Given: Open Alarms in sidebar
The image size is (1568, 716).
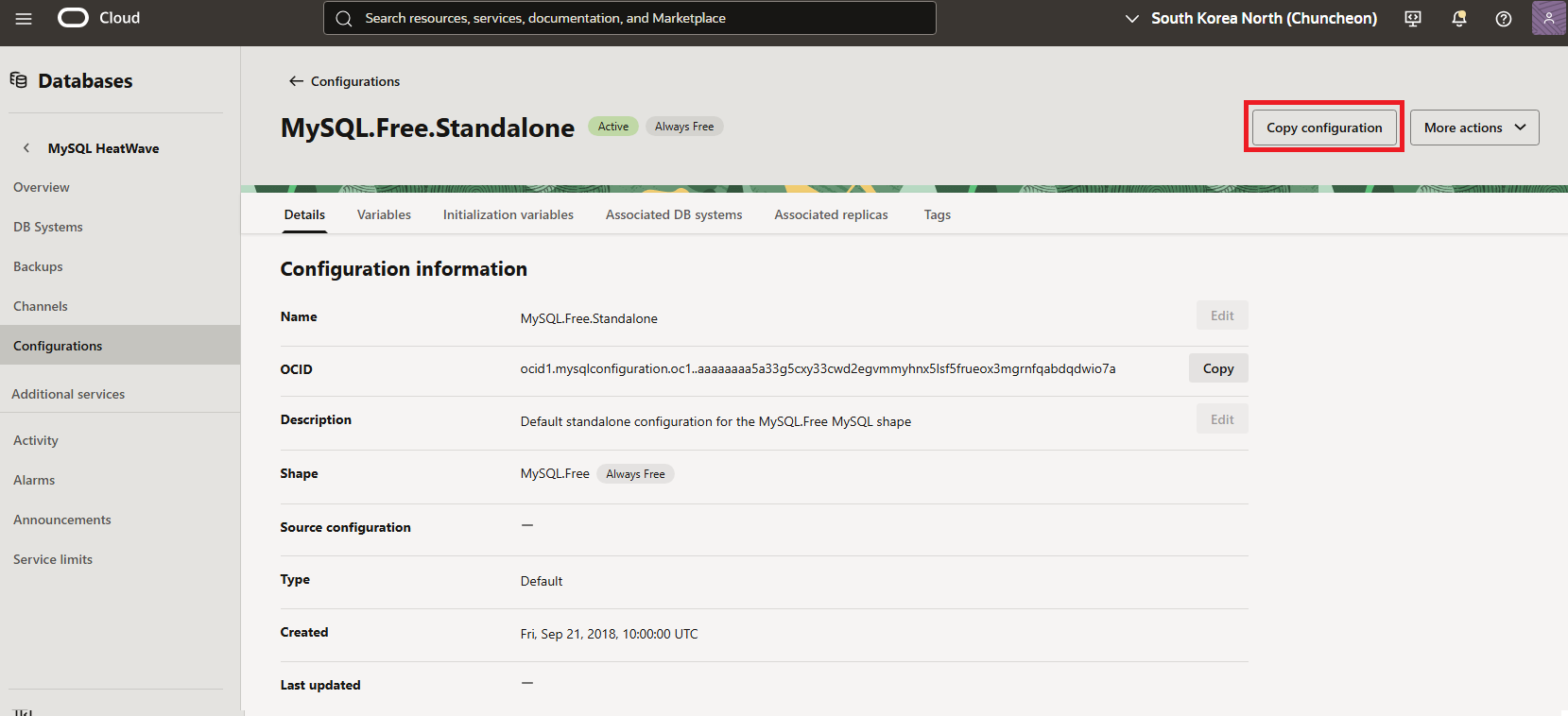Looking at the screenshot, I should 34,480.
